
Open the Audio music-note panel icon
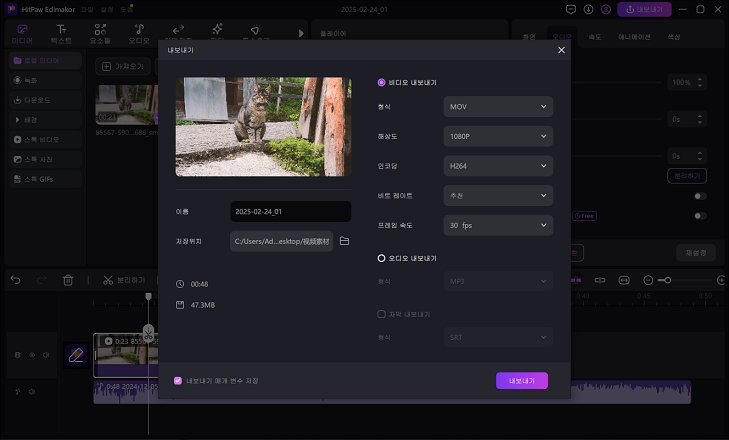(139, 29)
